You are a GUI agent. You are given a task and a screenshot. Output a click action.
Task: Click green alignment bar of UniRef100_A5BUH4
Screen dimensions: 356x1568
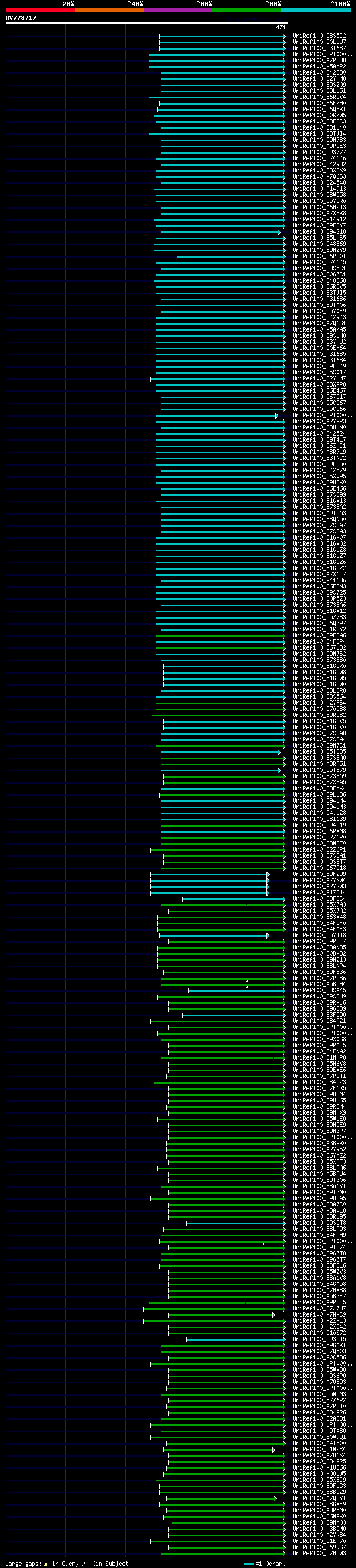[x=222, y=985]
